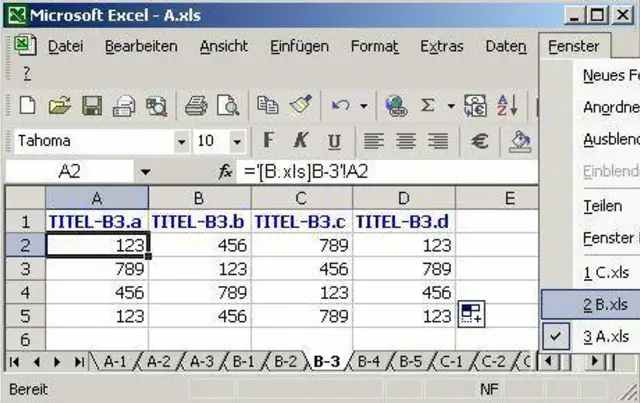Open the Format menu
Viewport: 640px width, 403px height.
pos(375,46)
